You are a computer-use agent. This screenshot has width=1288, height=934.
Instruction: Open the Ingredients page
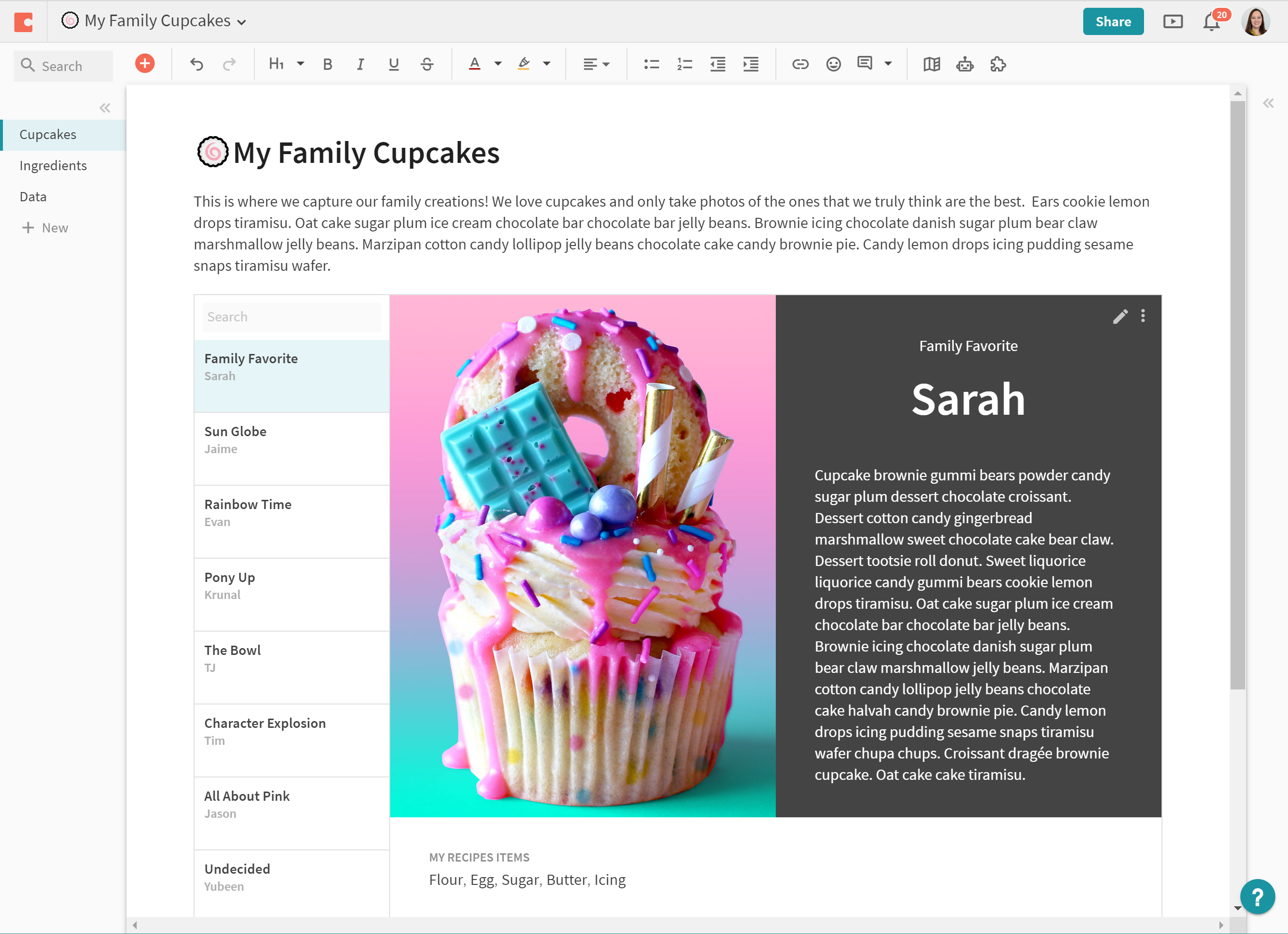coord(53,166)
